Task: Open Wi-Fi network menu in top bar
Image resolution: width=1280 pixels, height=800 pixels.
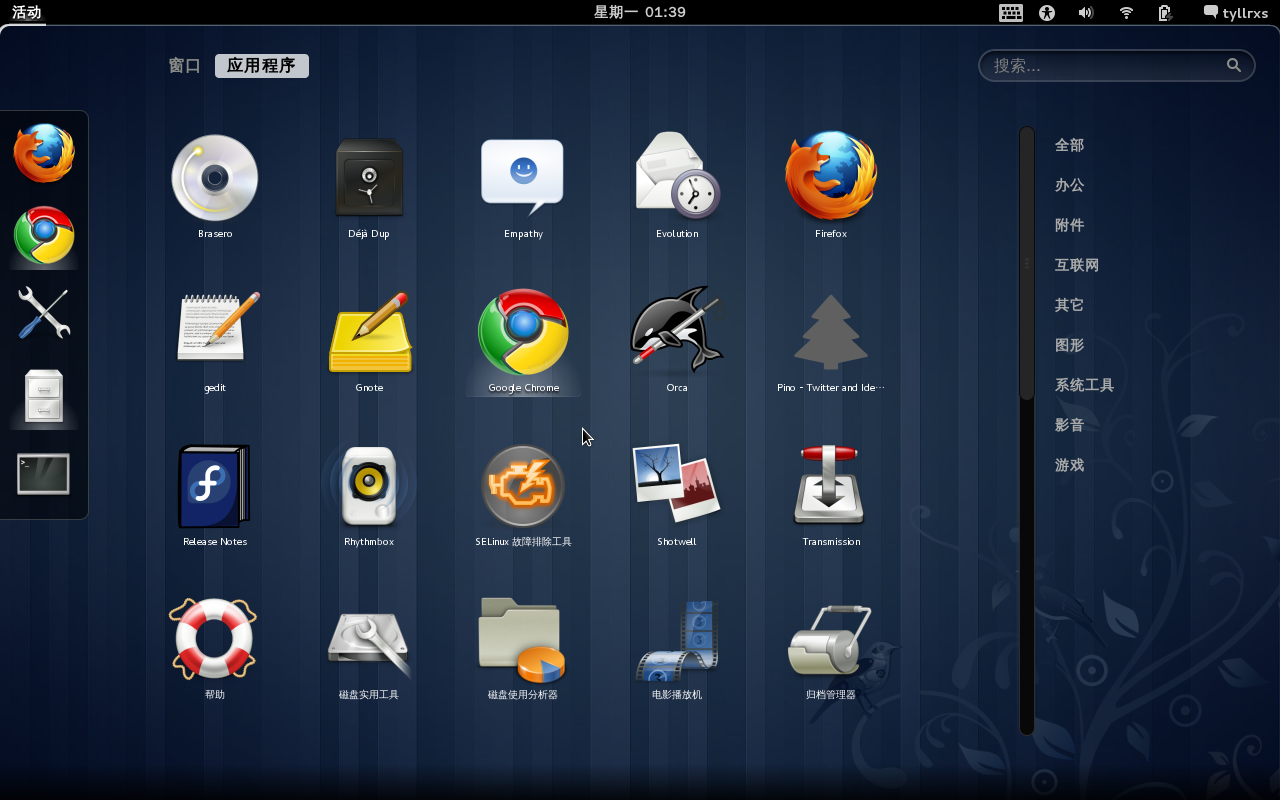Action: click(x=1126, y=12)
